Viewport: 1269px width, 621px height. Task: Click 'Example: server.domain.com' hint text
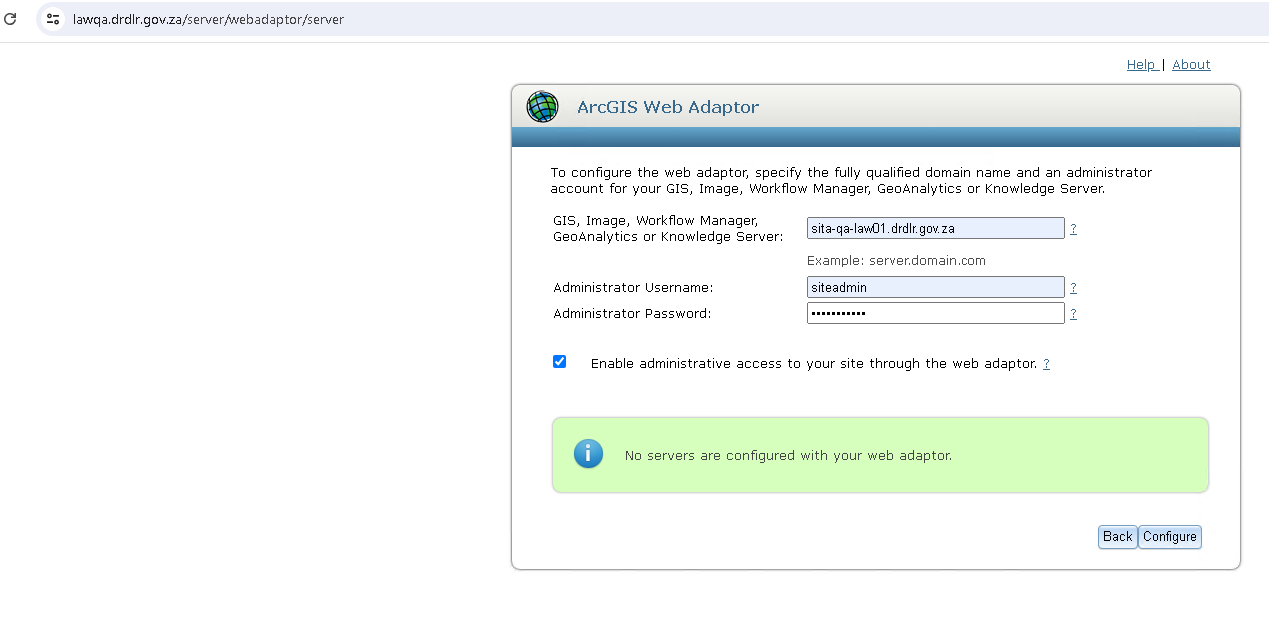[896, 260]
